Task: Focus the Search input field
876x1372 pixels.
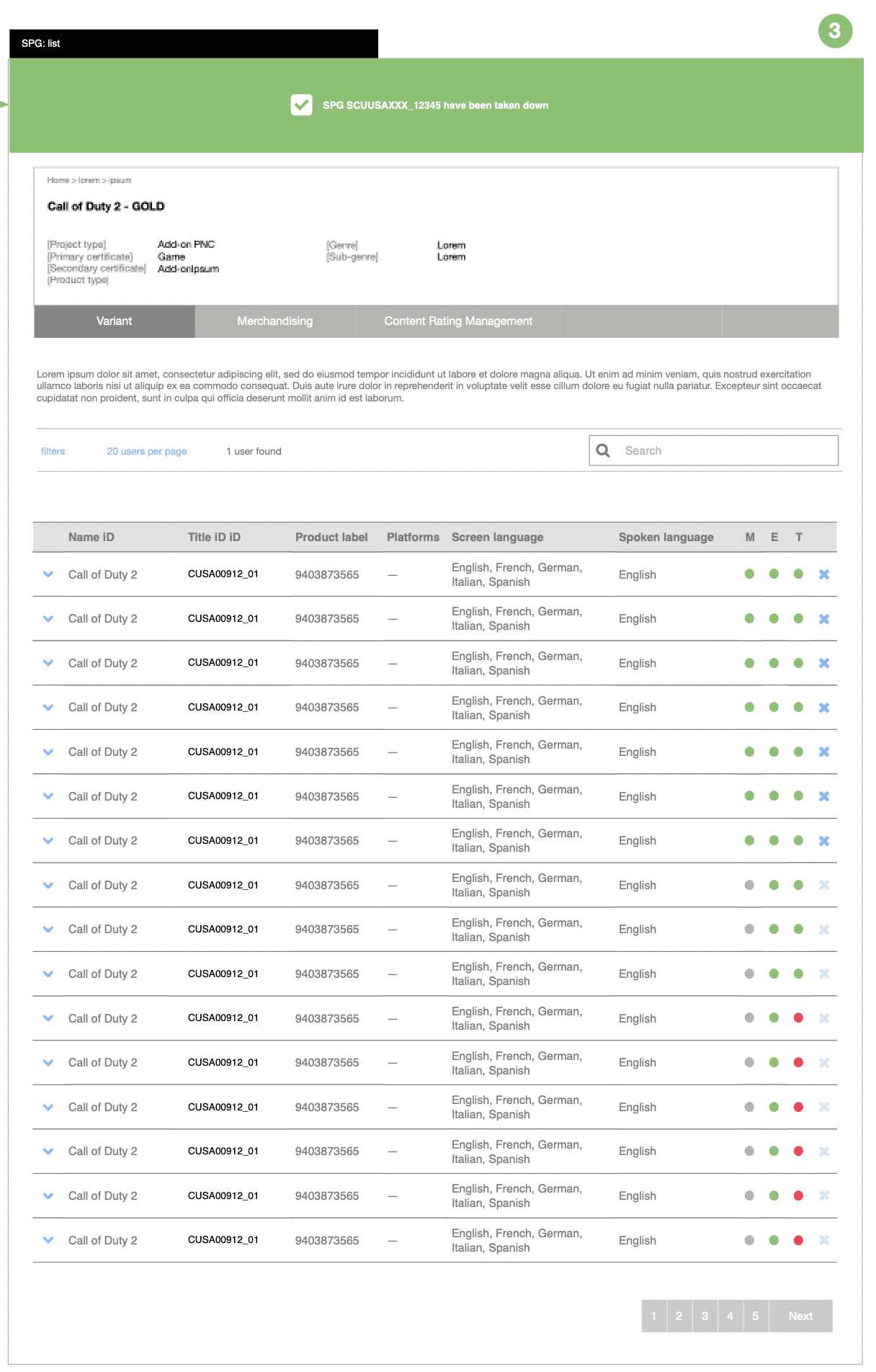Action: [x=714, y=450]
